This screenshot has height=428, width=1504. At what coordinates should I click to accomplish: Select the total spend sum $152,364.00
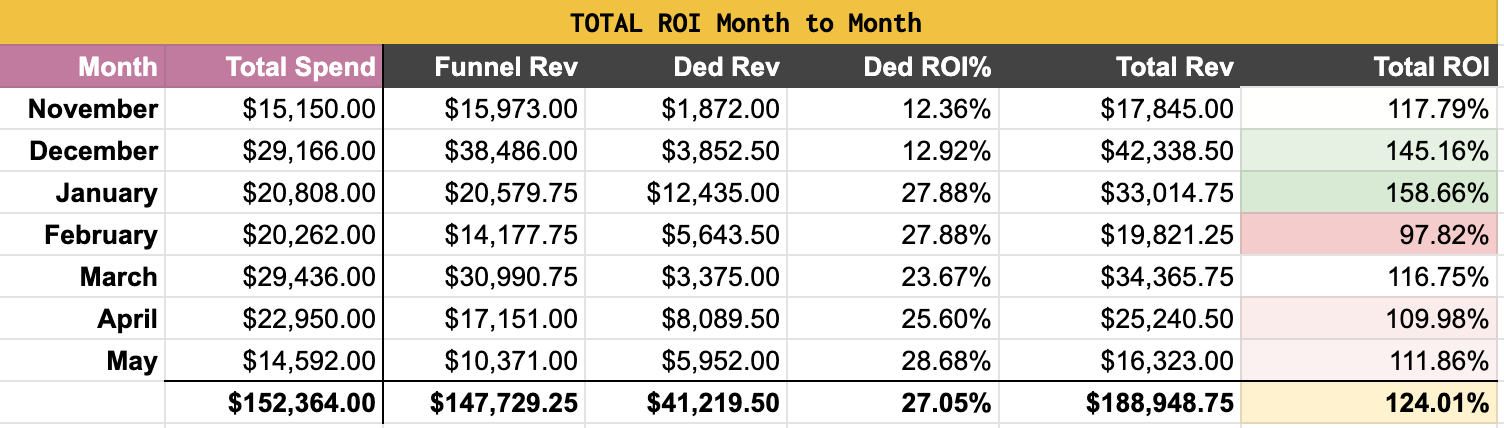pyautogui.click(x=274, y=402)
